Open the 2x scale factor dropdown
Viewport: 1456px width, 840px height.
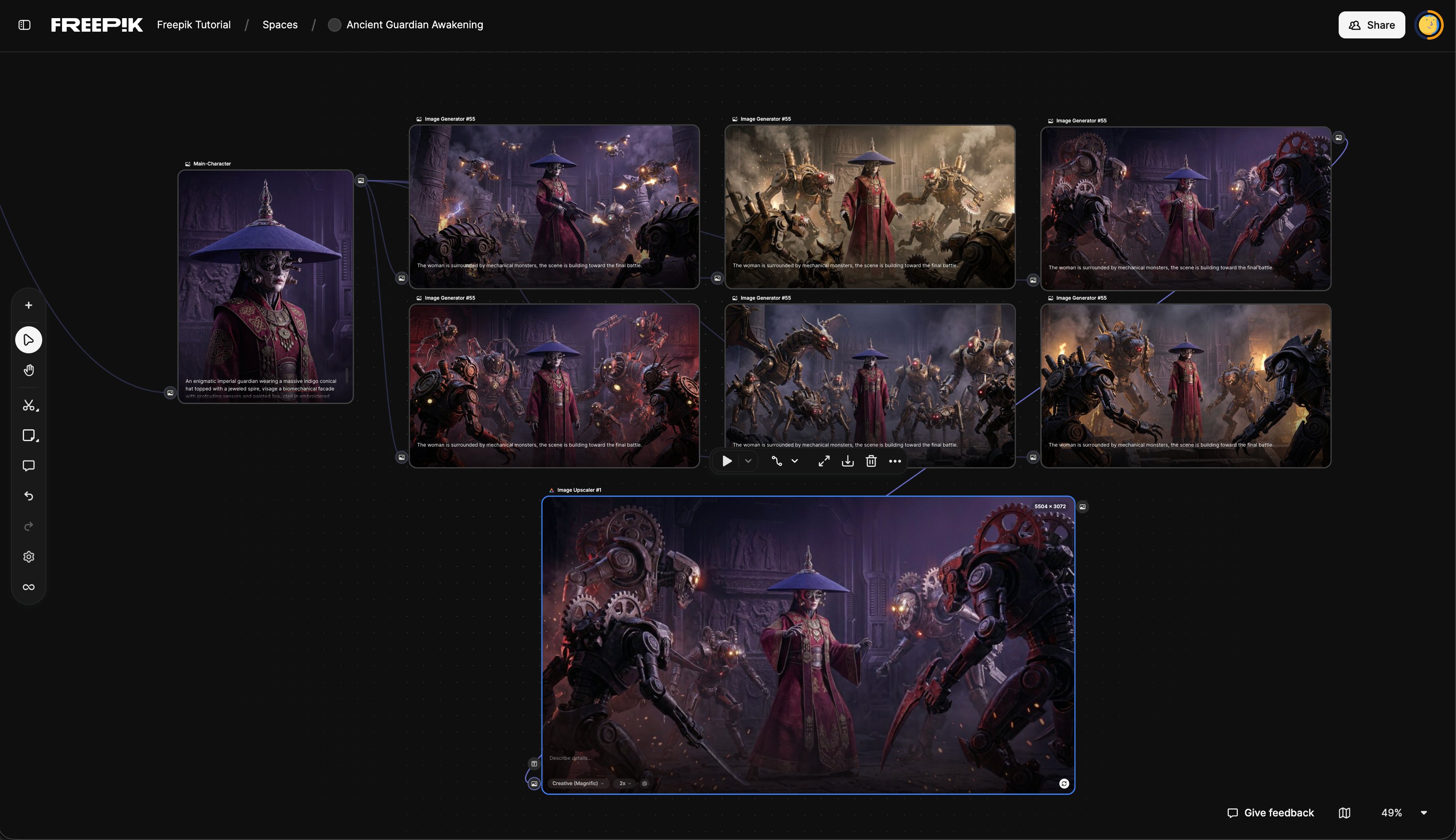point(625,783)
